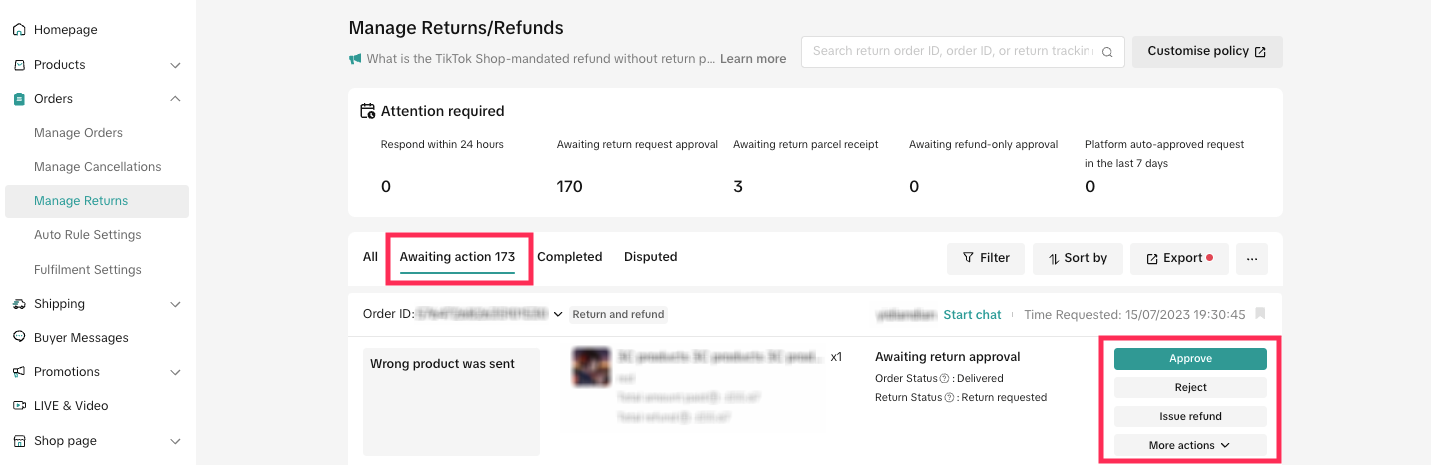
Task: Click the Buyer Messages chat bubble icon
Action: (19, 338)
